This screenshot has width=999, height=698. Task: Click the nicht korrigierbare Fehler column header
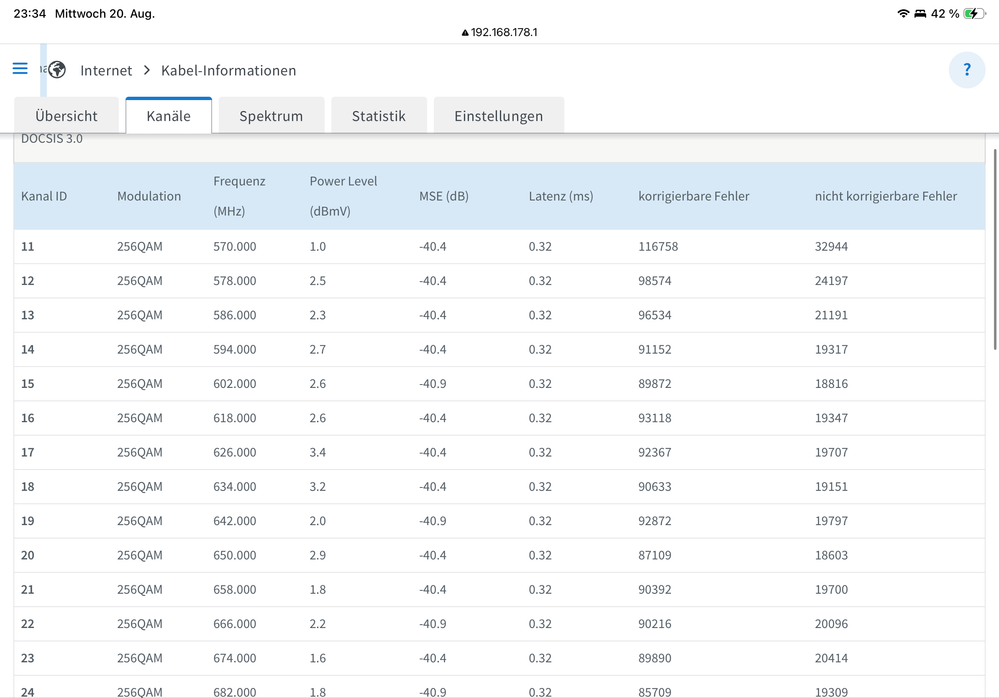[x=885, y=197]
